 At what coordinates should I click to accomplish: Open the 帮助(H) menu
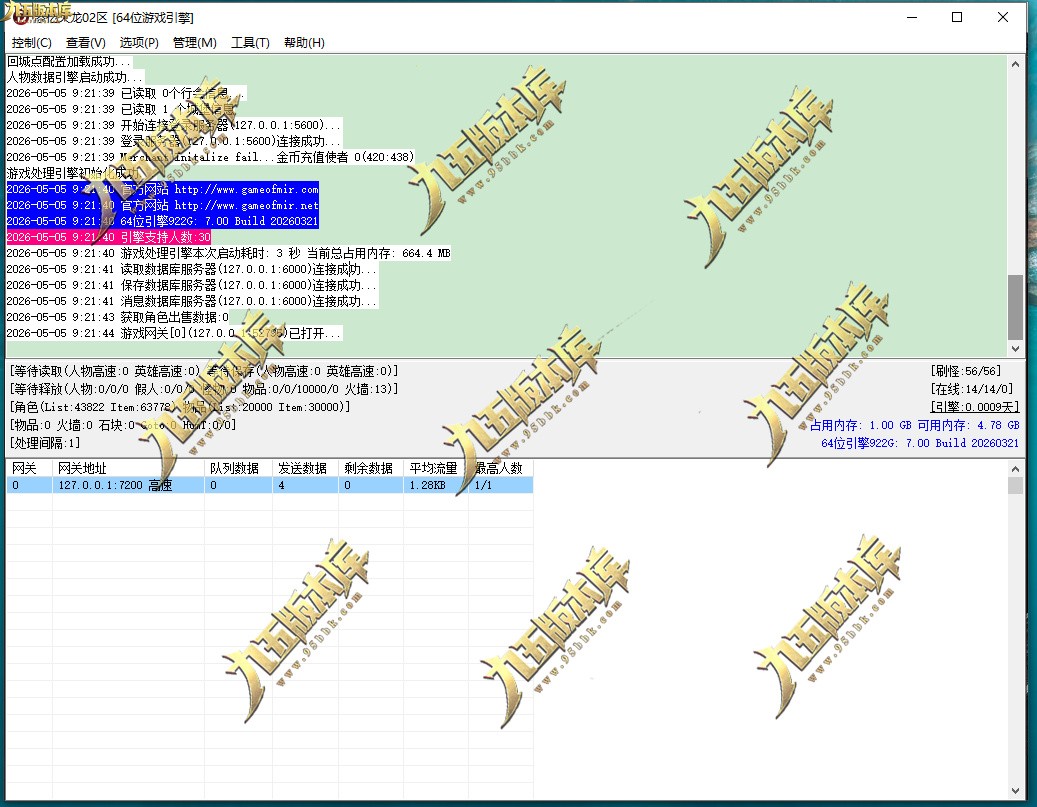[x=304, y=43]
